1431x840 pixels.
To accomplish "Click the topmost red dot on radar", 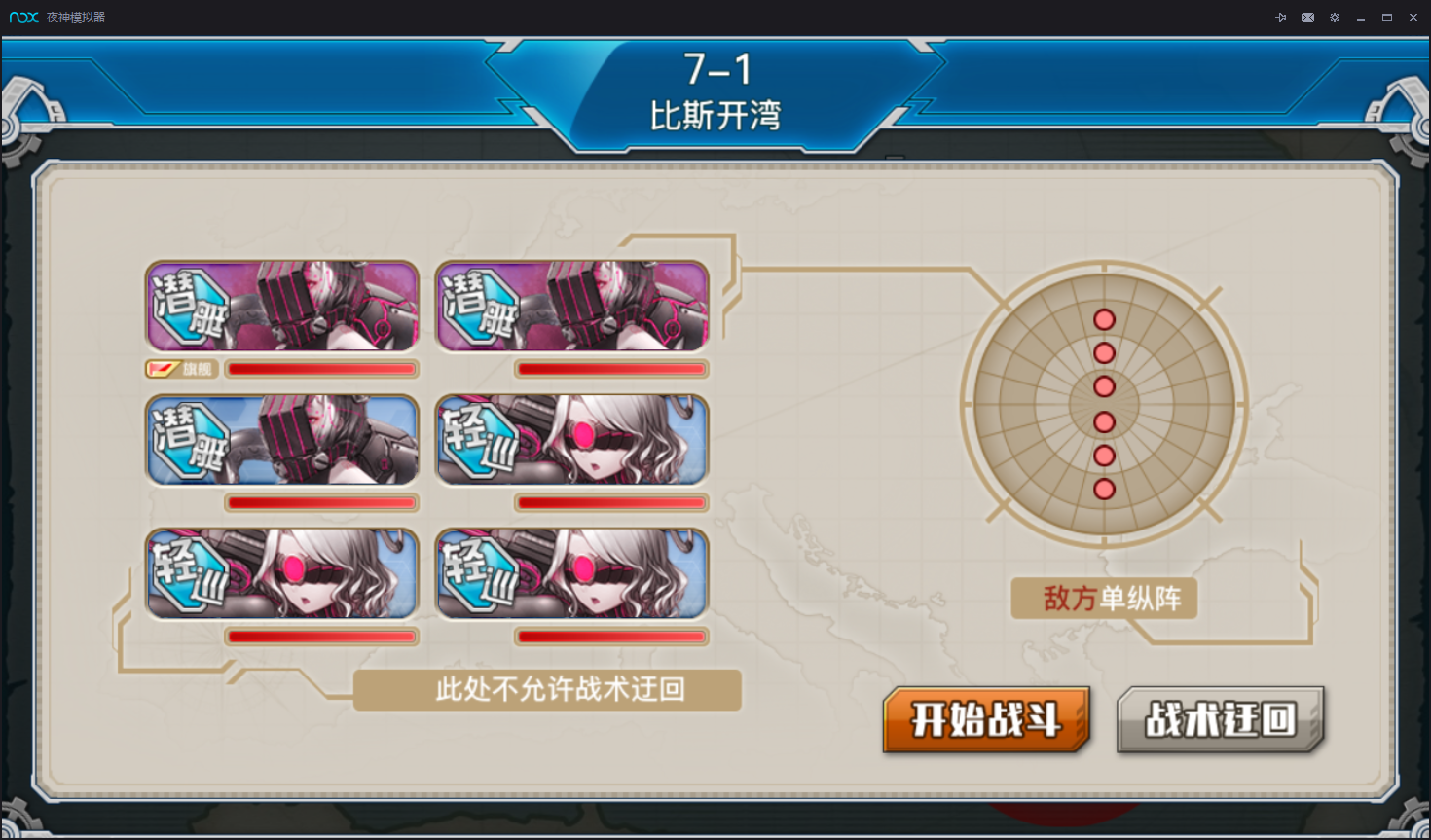I will click(1104, 319).
